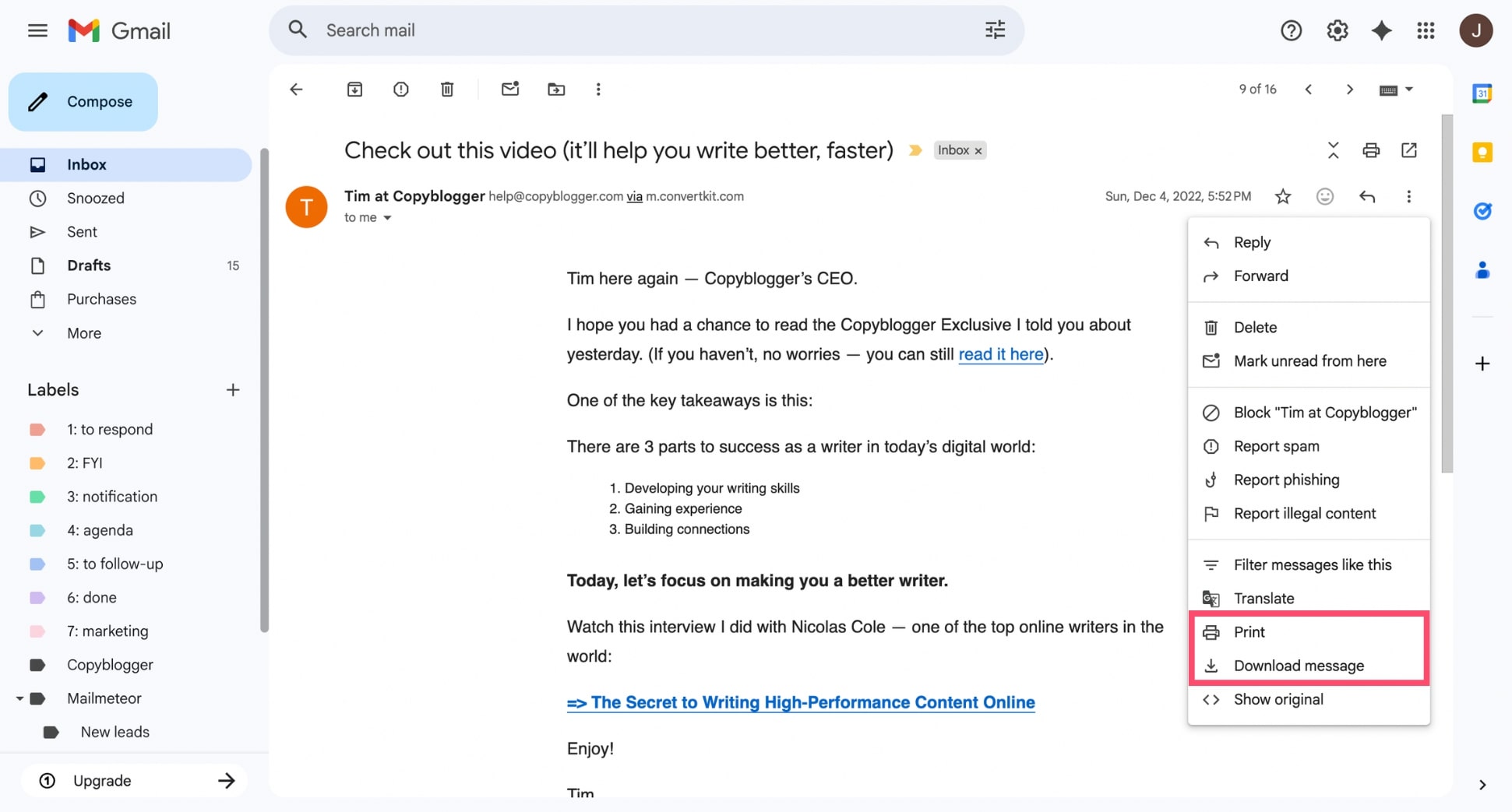Open the 'read it here' link

tap(1000, 354)
